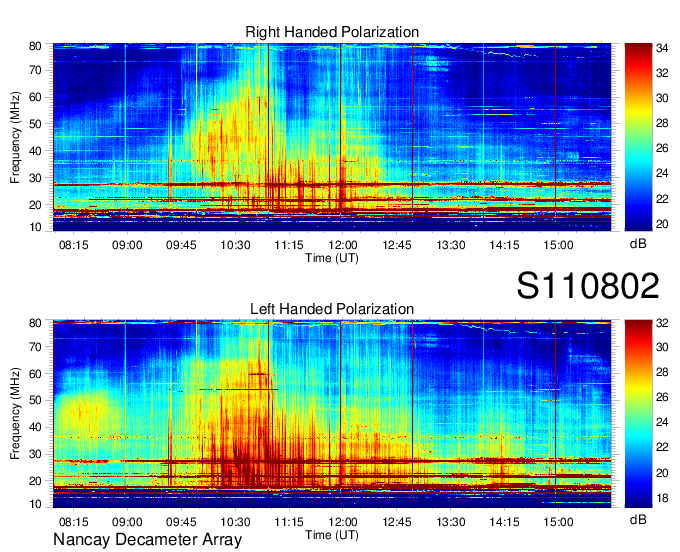Click the 09:00 tick on the left-handed plot

pos(127,522)
